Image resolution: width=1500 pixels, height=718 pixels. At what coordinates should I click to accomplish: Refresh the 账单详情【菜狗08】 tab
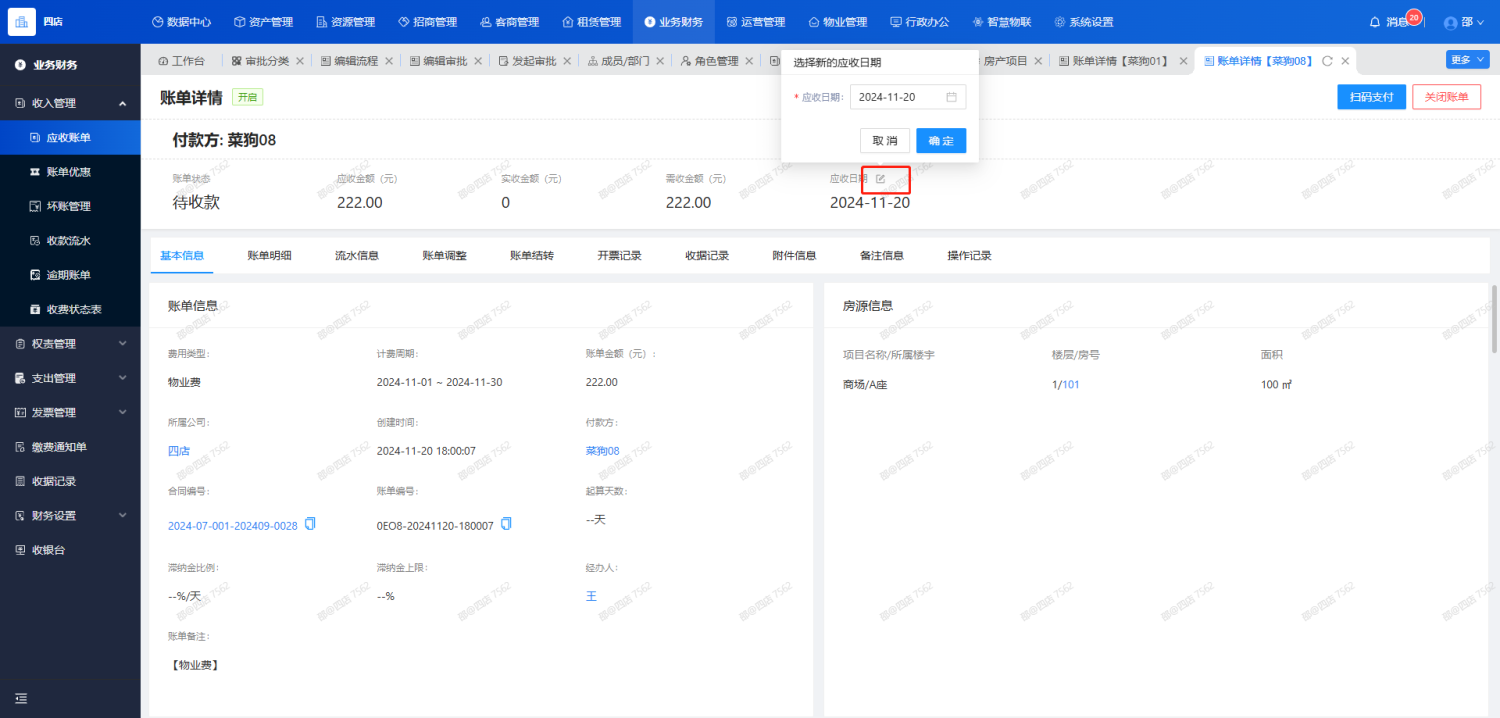pyautogui.click(x=1327, y=61)
